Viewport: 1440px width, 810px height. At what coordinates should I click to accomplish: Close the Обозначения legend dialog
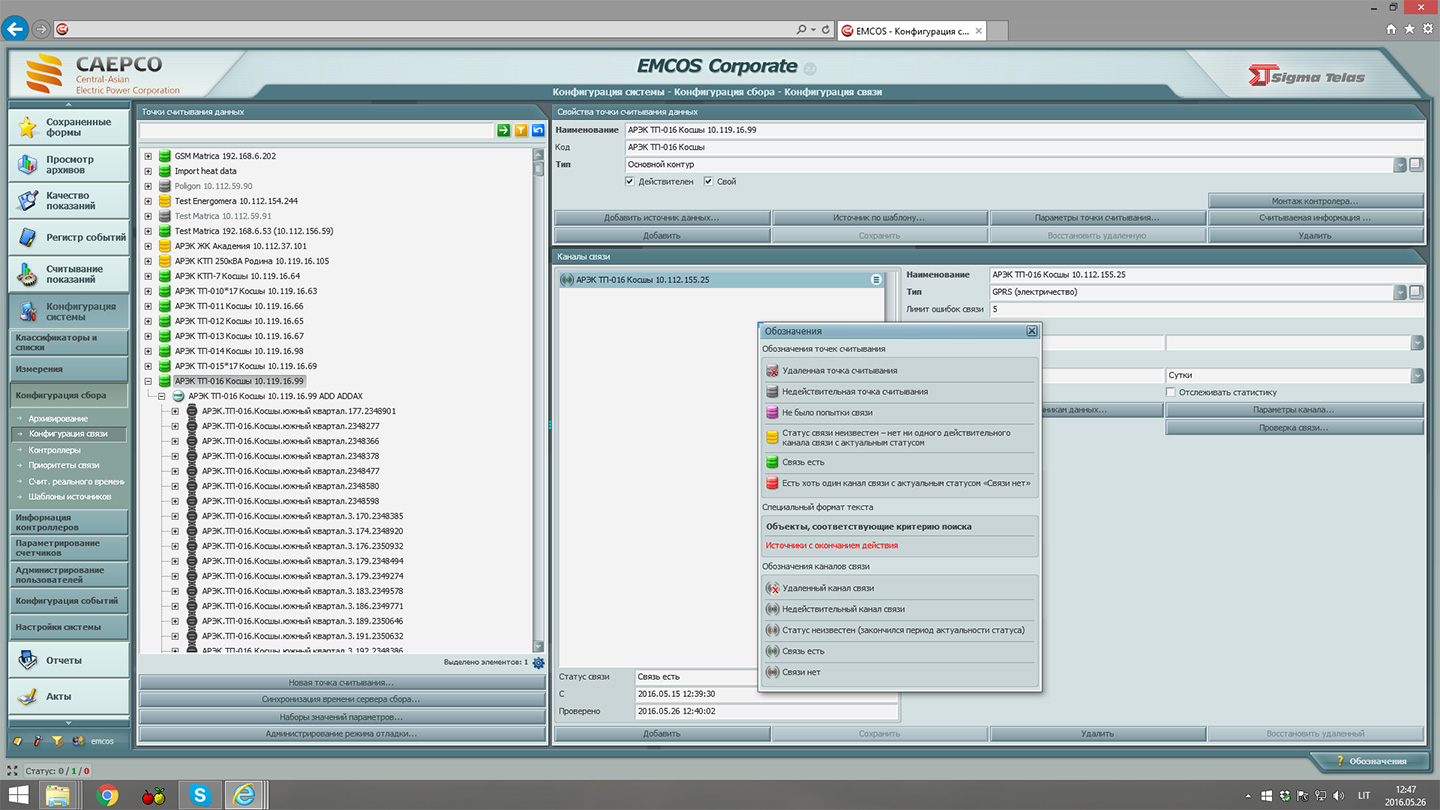pyautogui.click(x=1031, y=331)
